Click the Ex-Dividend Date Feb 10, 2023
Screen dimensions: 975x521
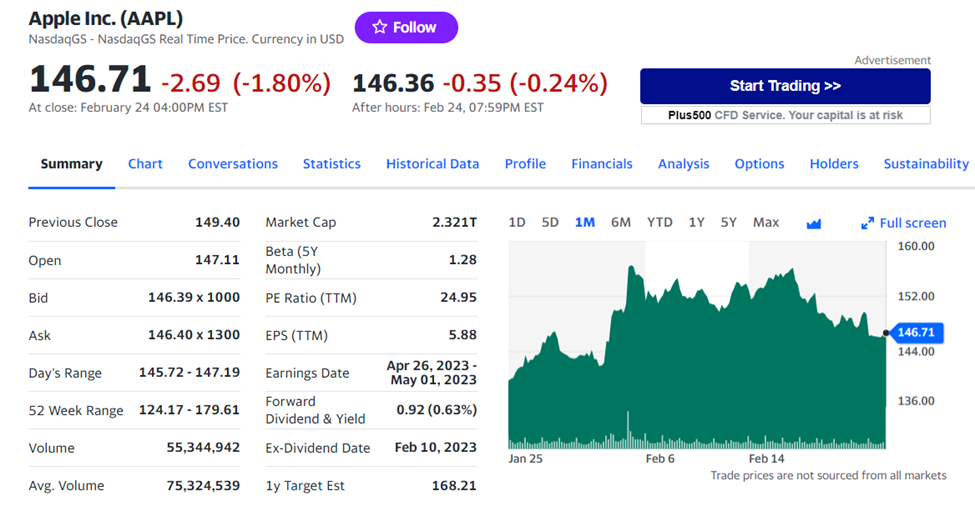pos(435,448)
